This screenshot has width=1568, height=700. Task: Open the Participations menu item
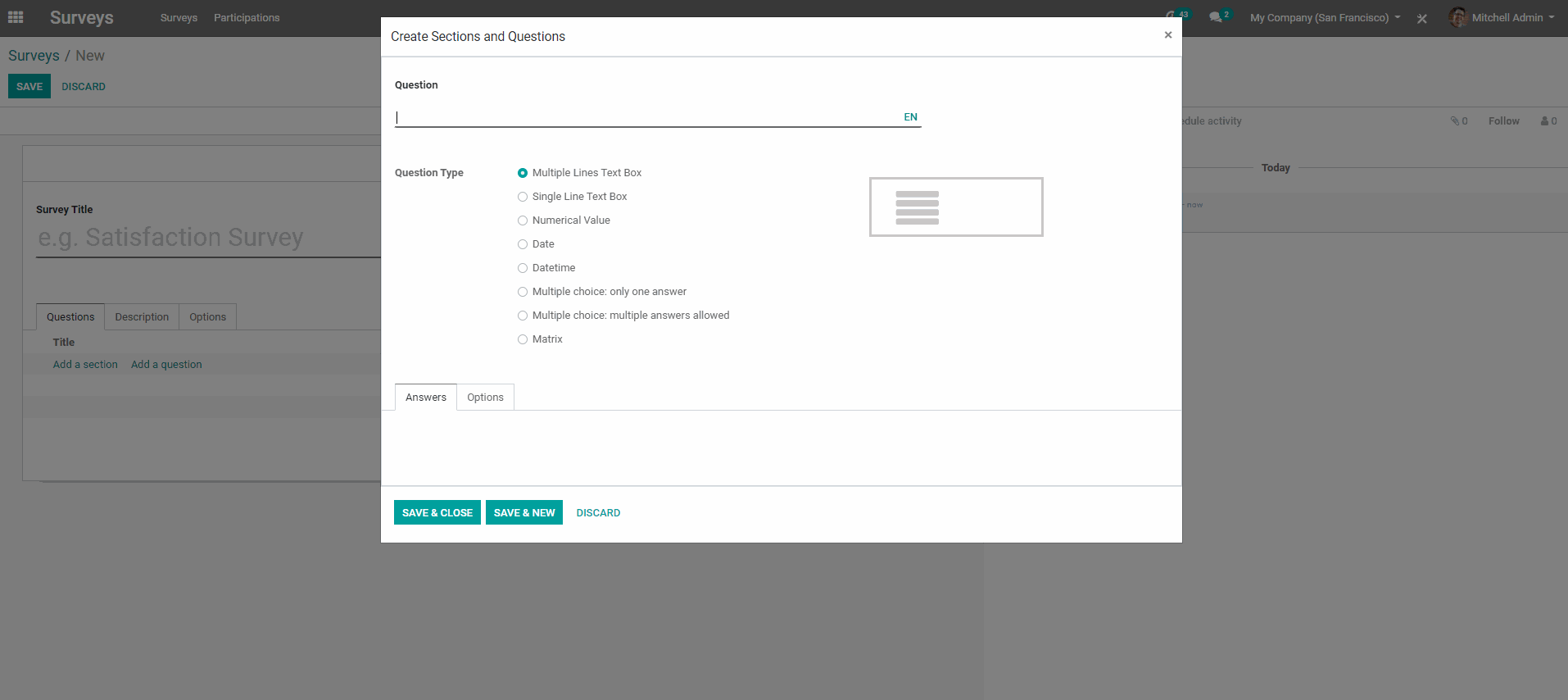pyautogui.click(x=247, y=18)
